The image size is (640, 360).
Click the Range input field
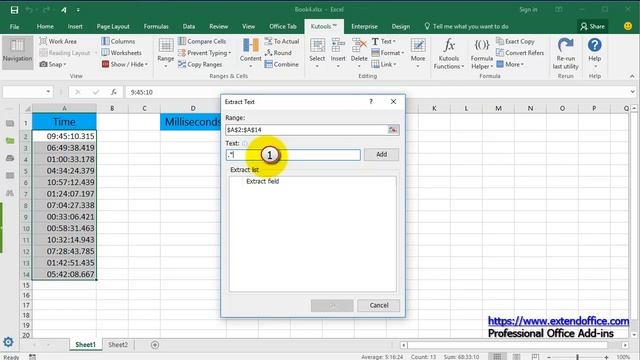pyautogui.click(x=307, y=130)
